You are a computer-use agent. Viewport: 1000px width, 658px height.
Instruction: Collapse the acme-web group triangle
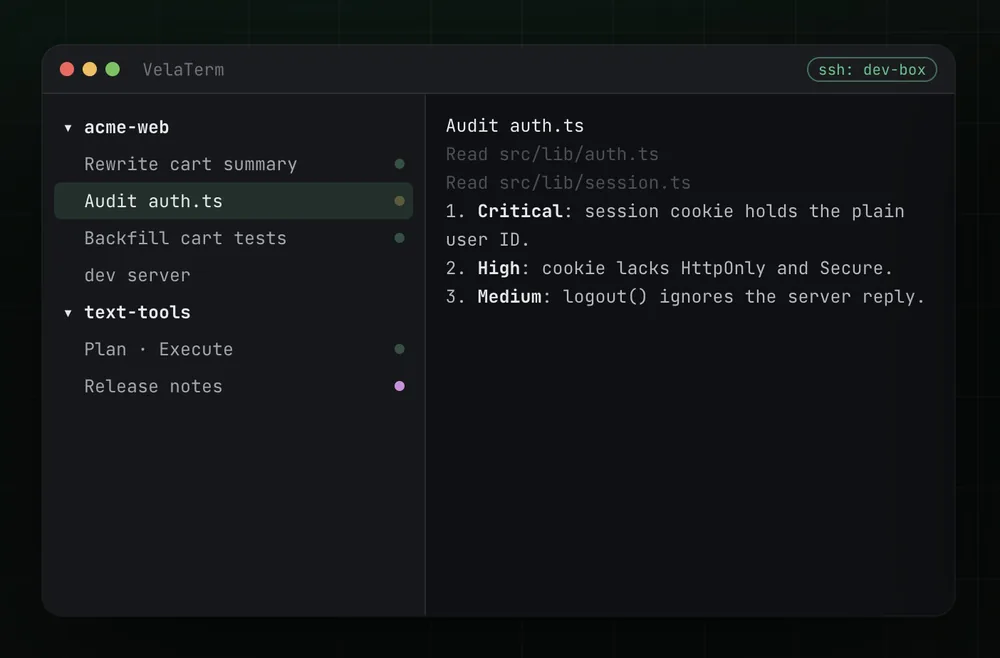point(68,128)
